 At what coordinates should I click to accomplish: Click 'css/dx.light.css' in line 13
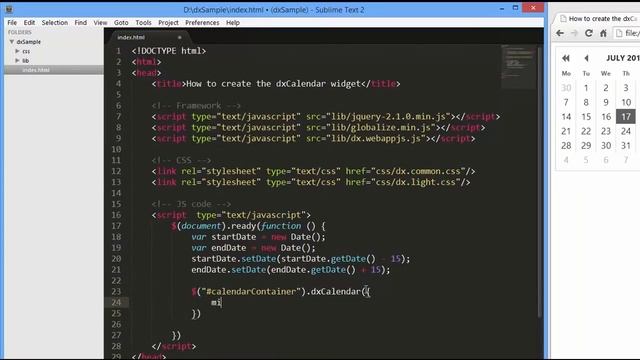[415, 182]
